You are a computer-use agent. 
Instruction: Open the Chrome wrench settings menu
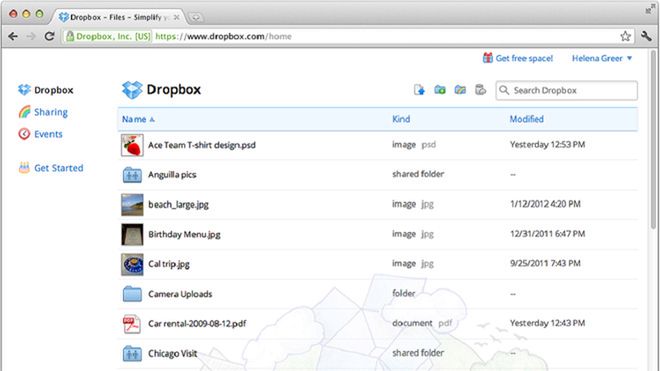pyautogui.click(x=646, y=36)
